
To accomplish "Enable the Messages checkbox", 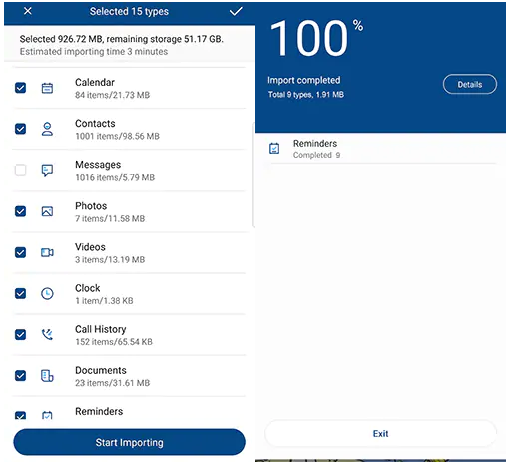I will (x=20, y=170).
